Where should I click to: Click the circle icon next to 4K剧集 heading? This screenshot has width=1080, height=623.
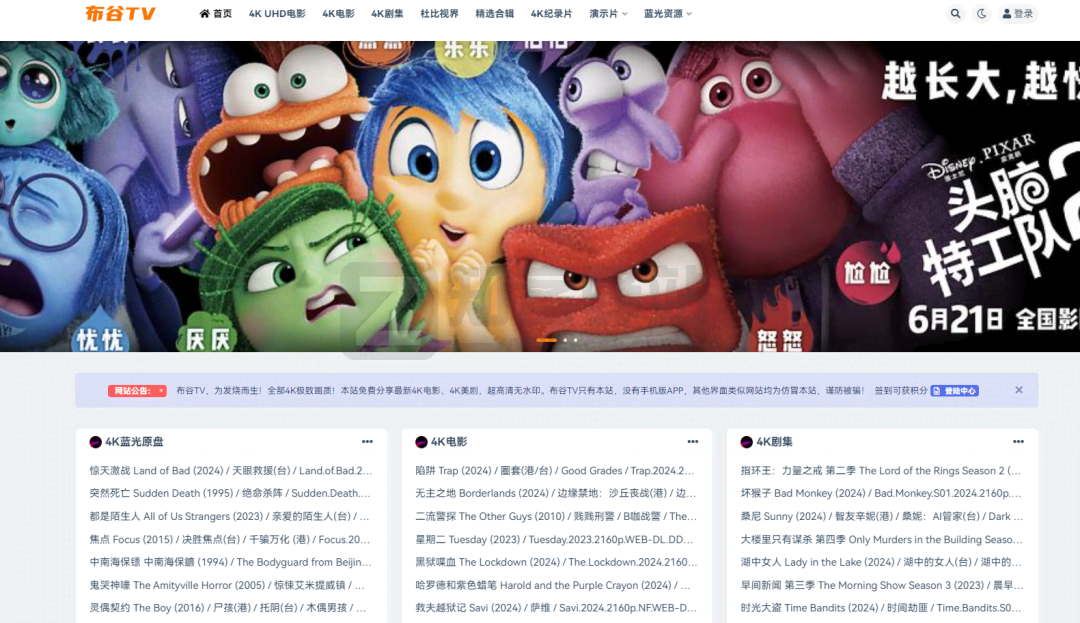click(x=745, y=440)
